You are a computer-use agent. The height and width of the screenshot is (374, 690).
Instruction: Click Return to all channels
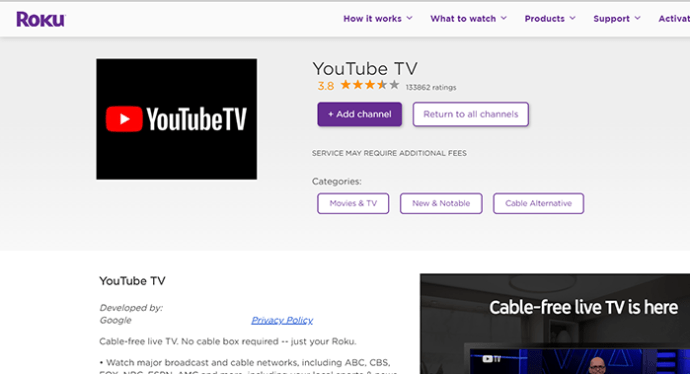click(x=470, y=114)
